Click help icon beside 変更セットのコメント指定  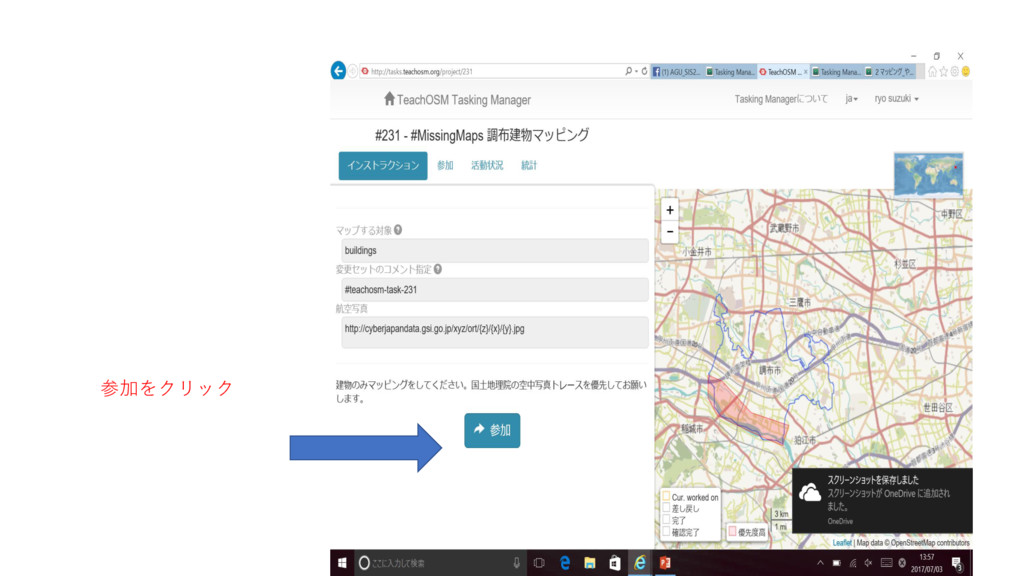coord(438,269)
